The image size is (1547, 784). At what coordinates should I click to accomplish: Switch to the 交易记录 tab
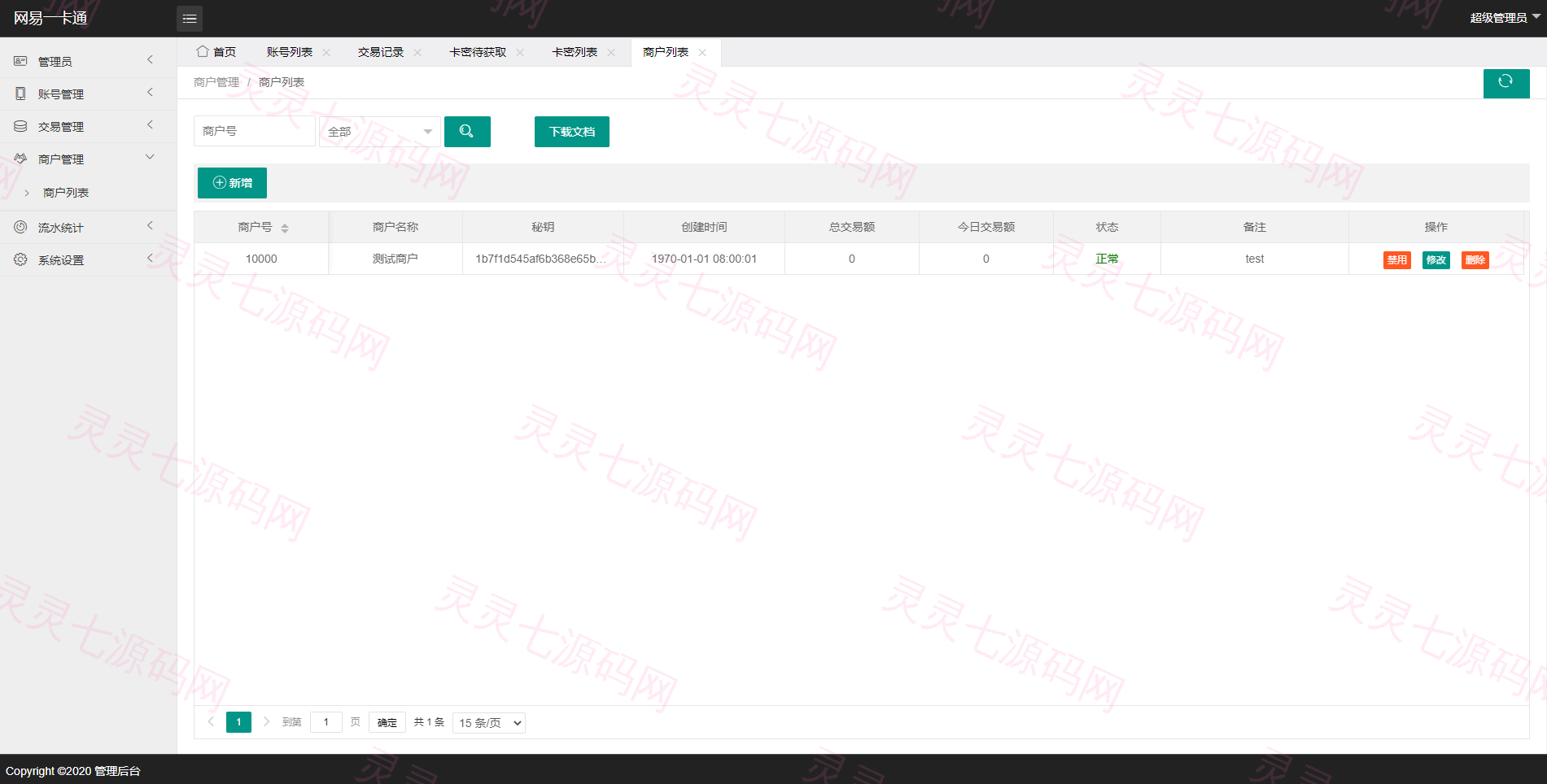pos(381,52)
